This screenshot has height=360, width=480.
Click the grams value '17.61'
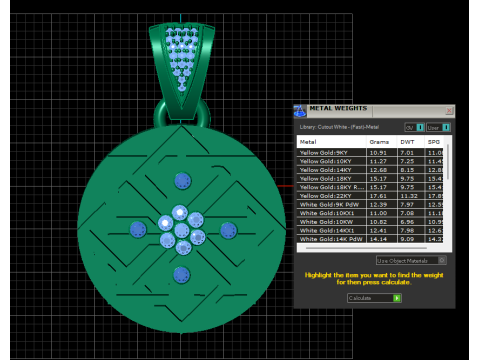point(378,196)
